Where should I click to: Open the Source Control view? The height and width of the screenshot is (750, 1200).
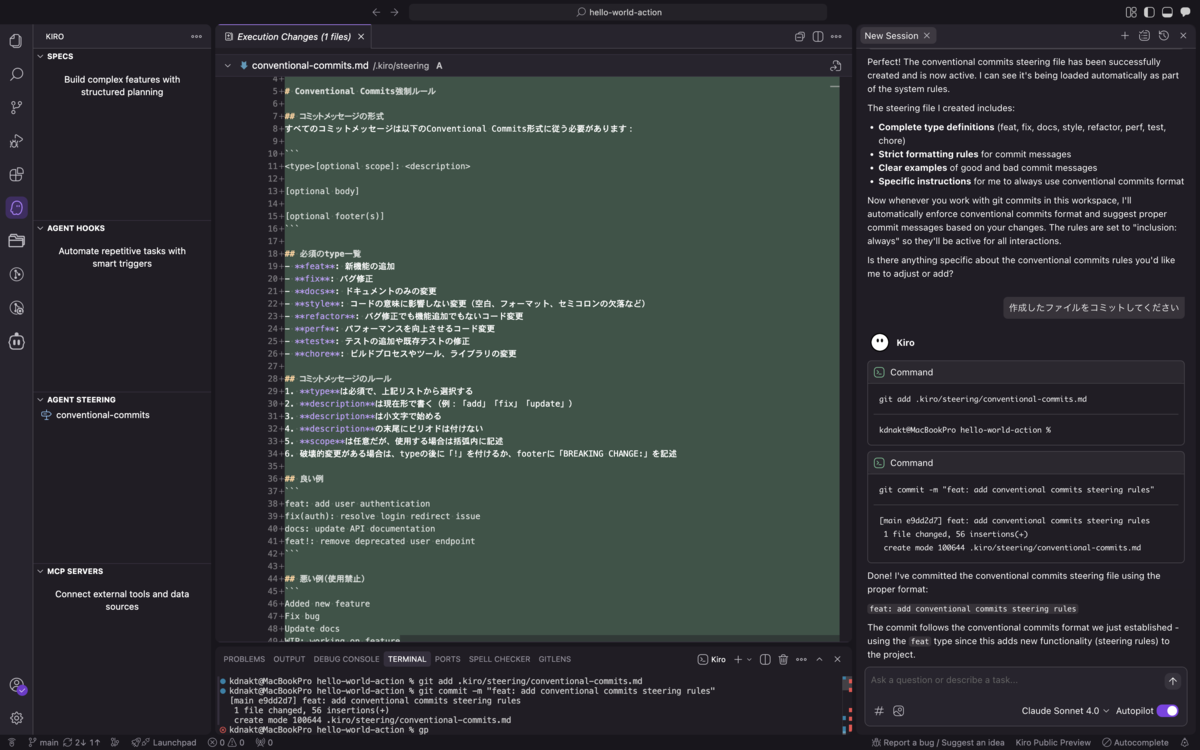pos(15,106)
